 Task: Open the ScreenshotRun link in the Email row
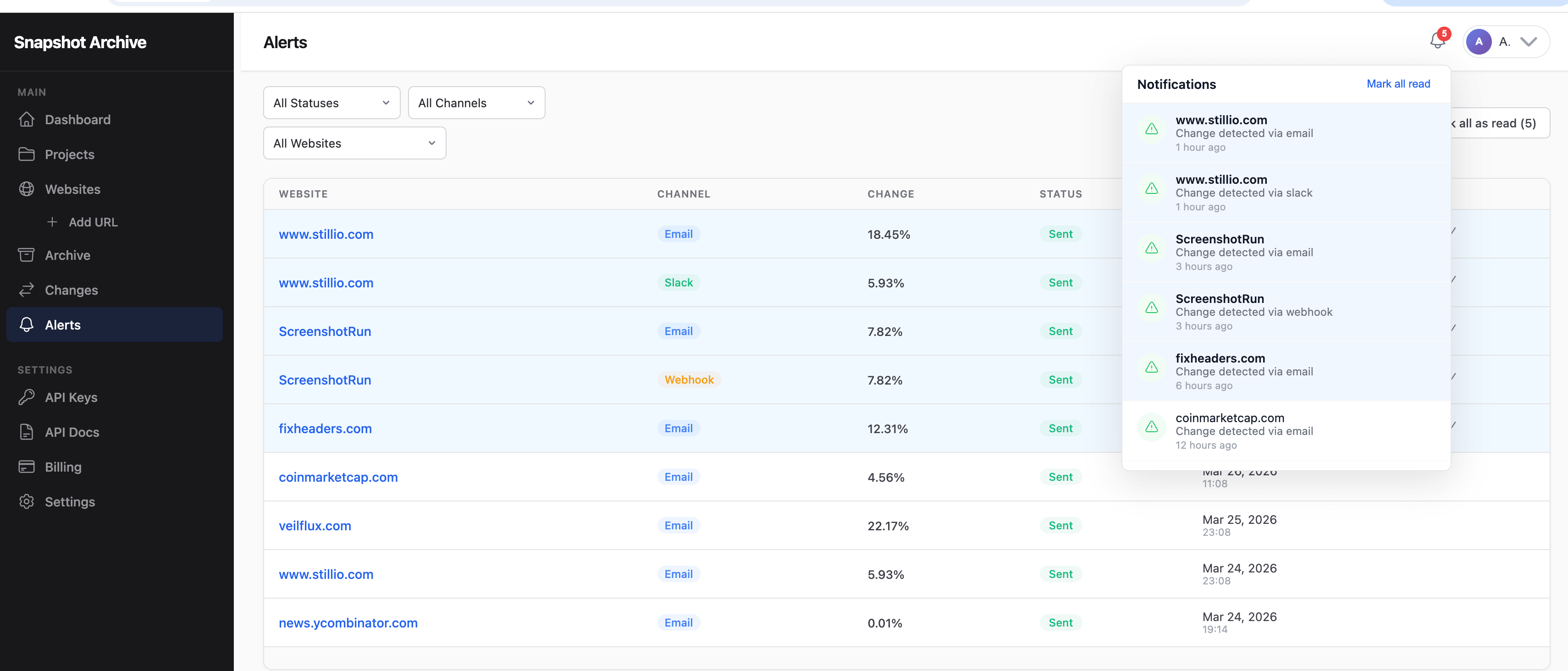325,331
